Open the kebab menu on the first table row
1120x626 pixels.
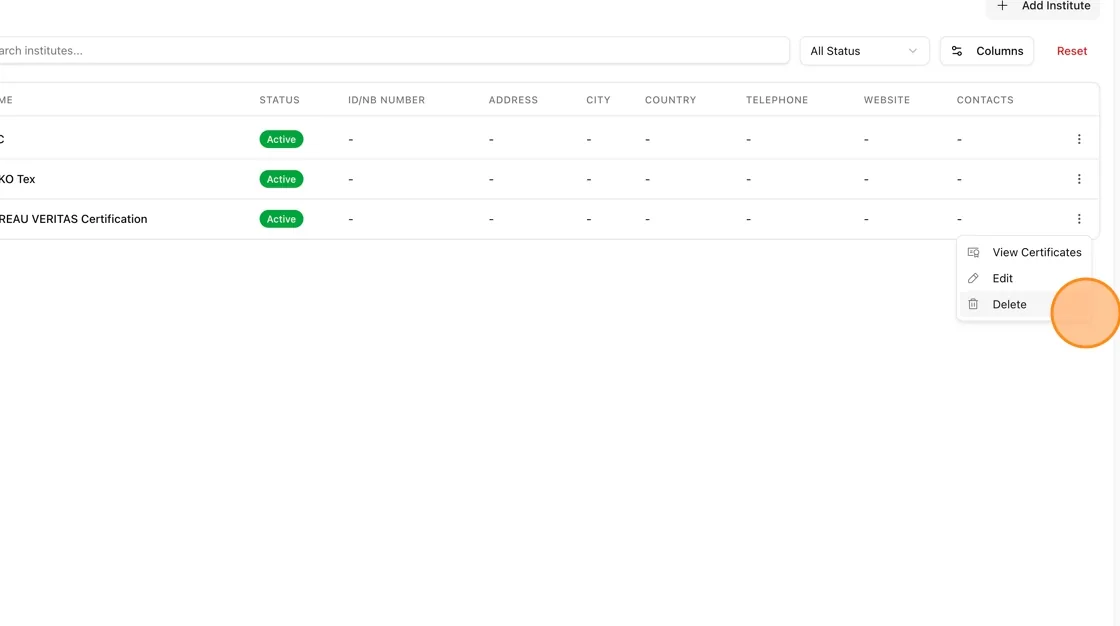pos(1079,139)
